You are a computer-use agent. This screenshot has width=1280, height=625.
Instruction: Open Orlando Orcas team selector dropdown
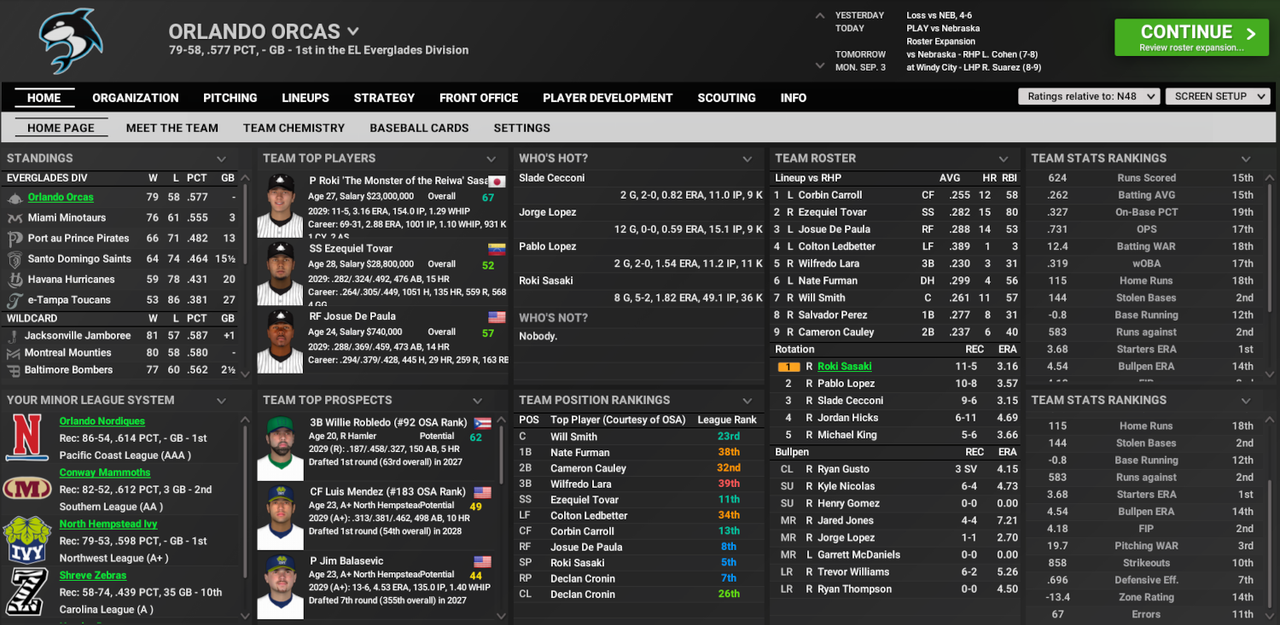pyautogui.click(x=353, y=32)
